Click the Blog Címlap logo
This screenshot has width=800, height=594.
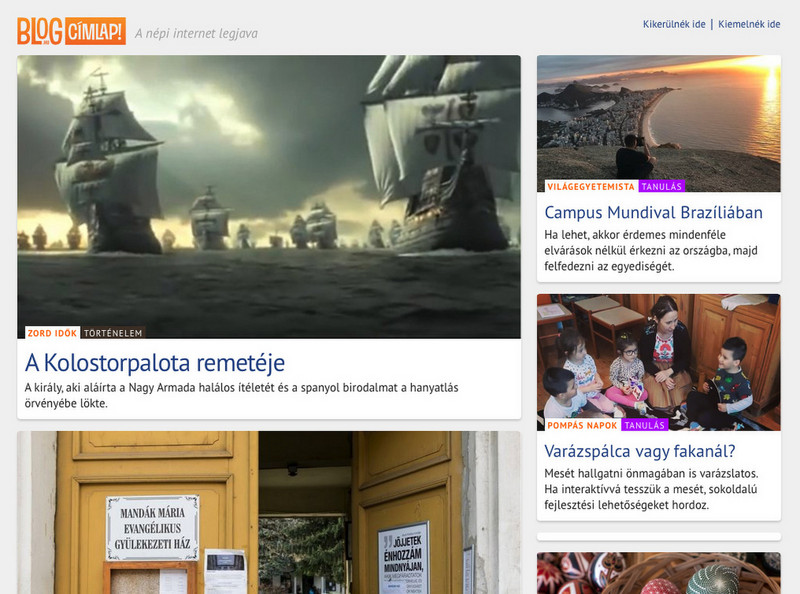tap(71, 31)
